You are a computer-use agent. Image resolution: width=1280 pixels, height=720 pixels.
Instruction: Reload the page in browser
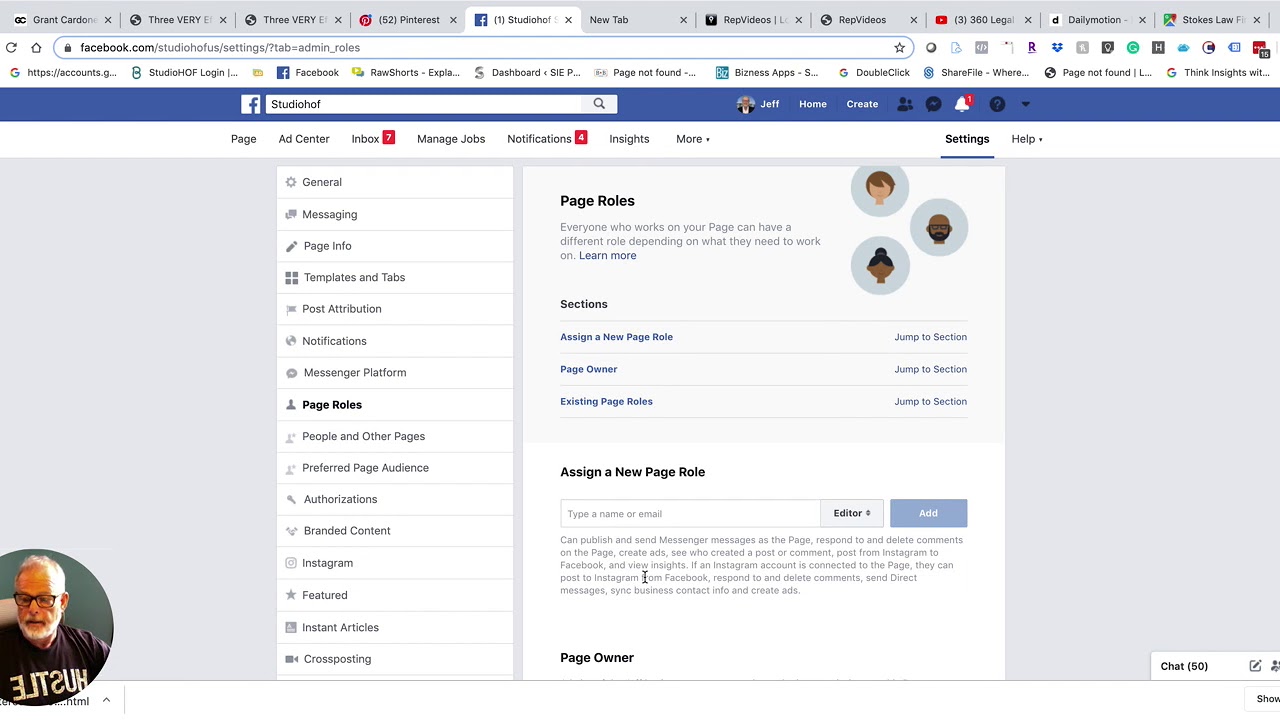point(11,47)
